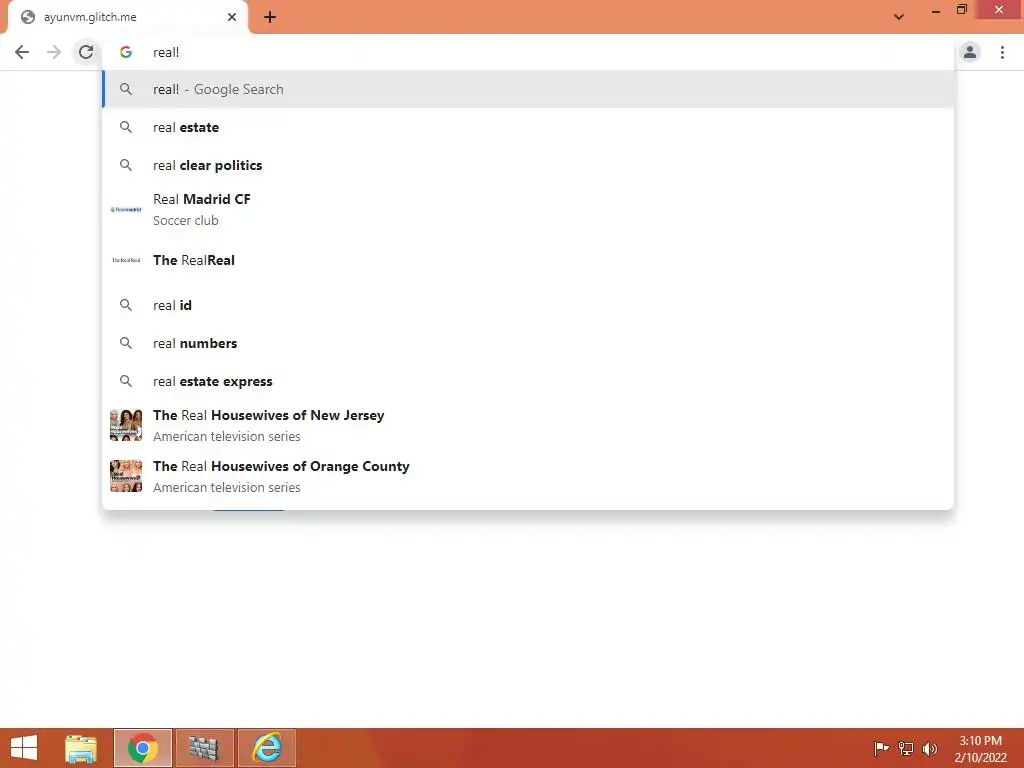Choose 'real numbers' suggestion
The height and width of the screenshot is (768, 1024).
coord(528,343)
